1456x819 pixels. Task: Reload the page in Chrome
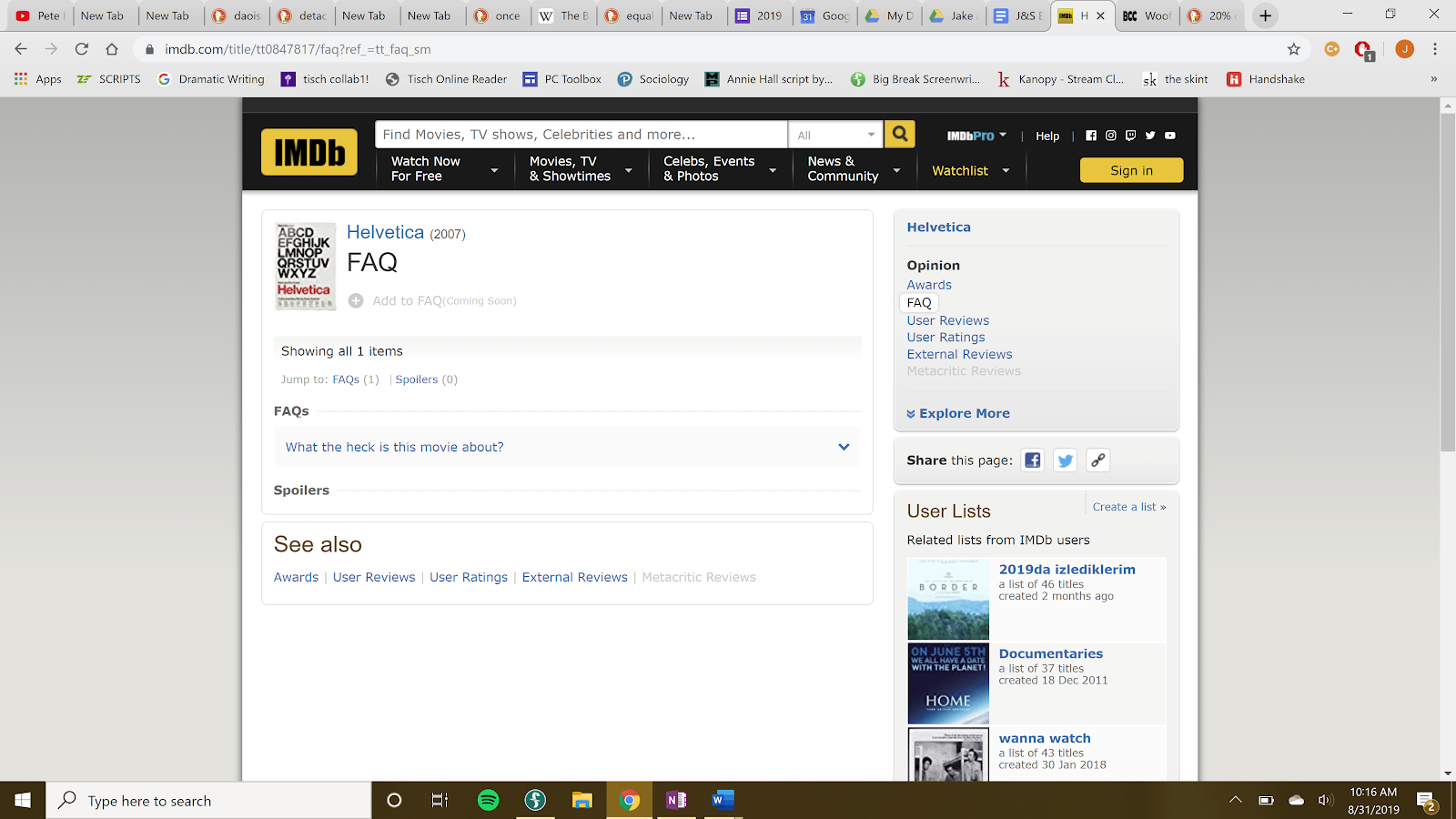[x=82, y=49]
